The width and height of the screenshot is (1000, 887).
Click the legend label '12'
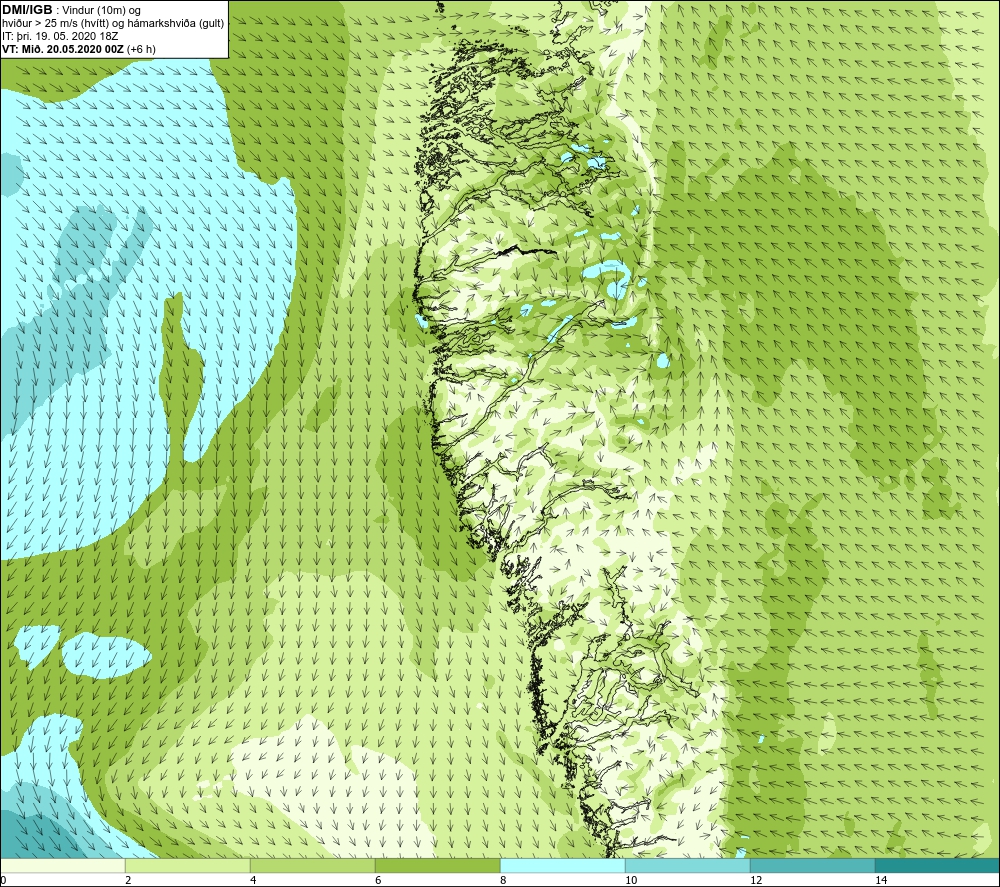756,880
